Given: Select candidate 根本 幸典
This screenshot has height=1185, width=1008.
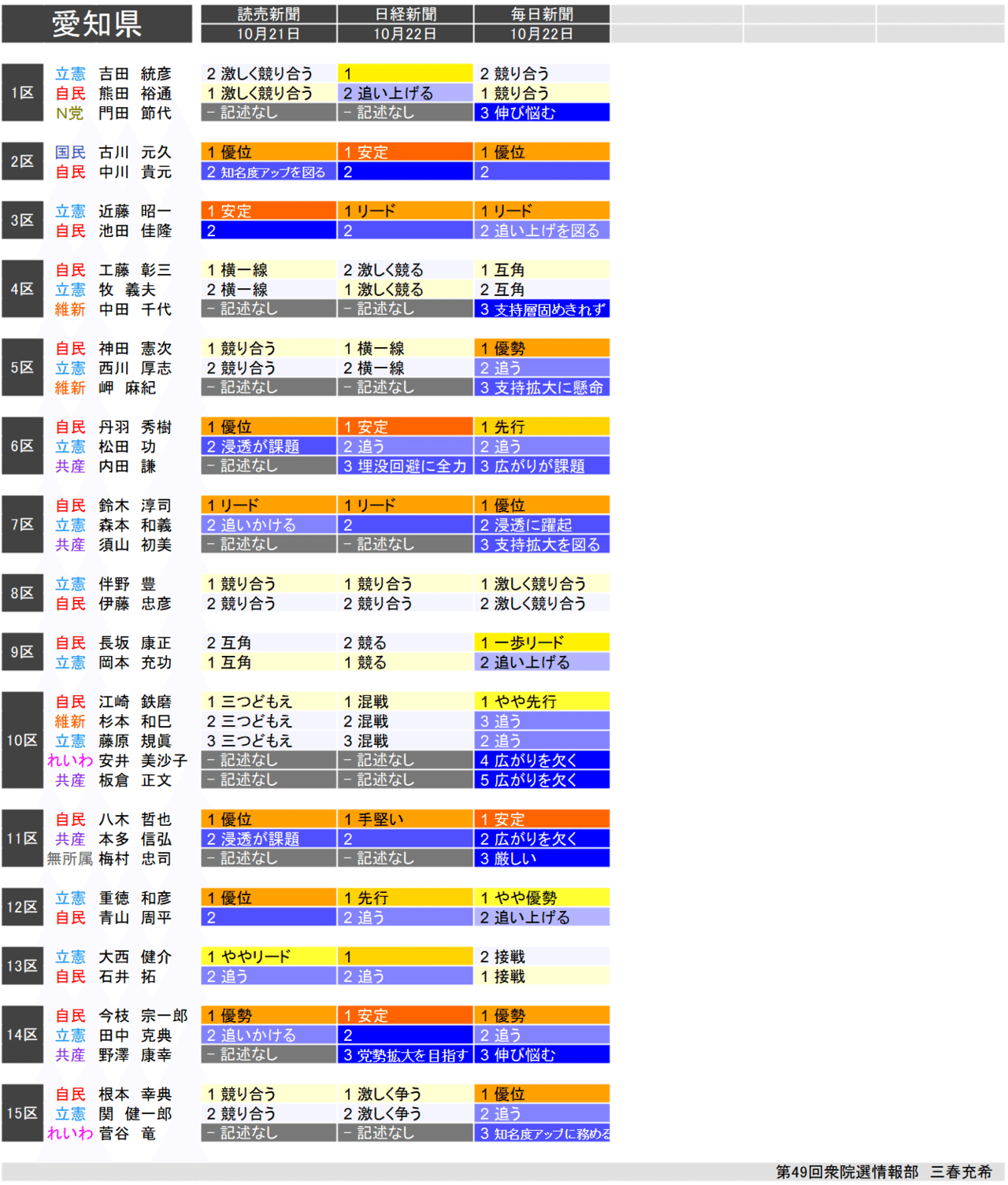Looking at the screenshot, I should click(135, 1095).
